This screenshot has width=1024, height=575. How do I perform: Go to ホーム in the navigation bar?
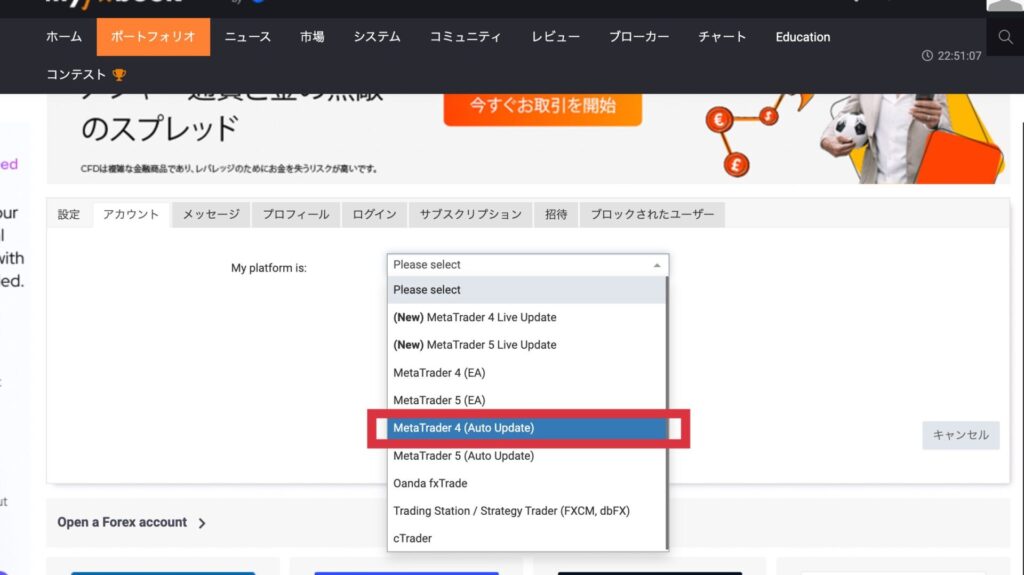pos(64,37)
